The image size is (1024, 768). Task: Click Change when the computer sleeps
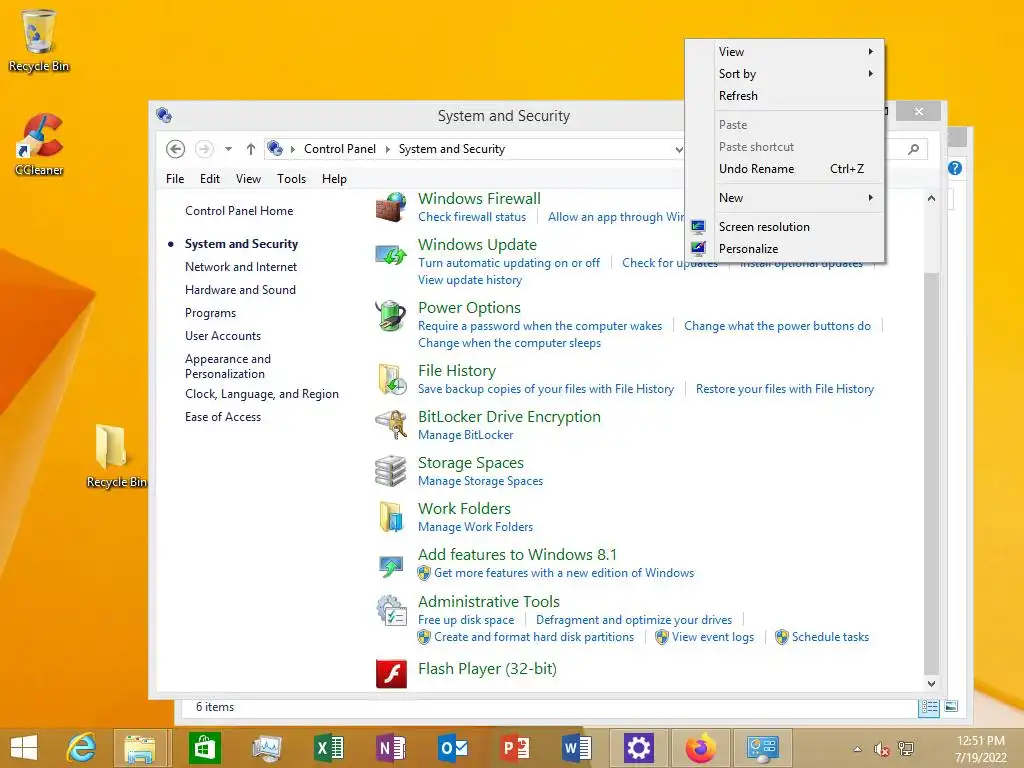pos(509,343)
